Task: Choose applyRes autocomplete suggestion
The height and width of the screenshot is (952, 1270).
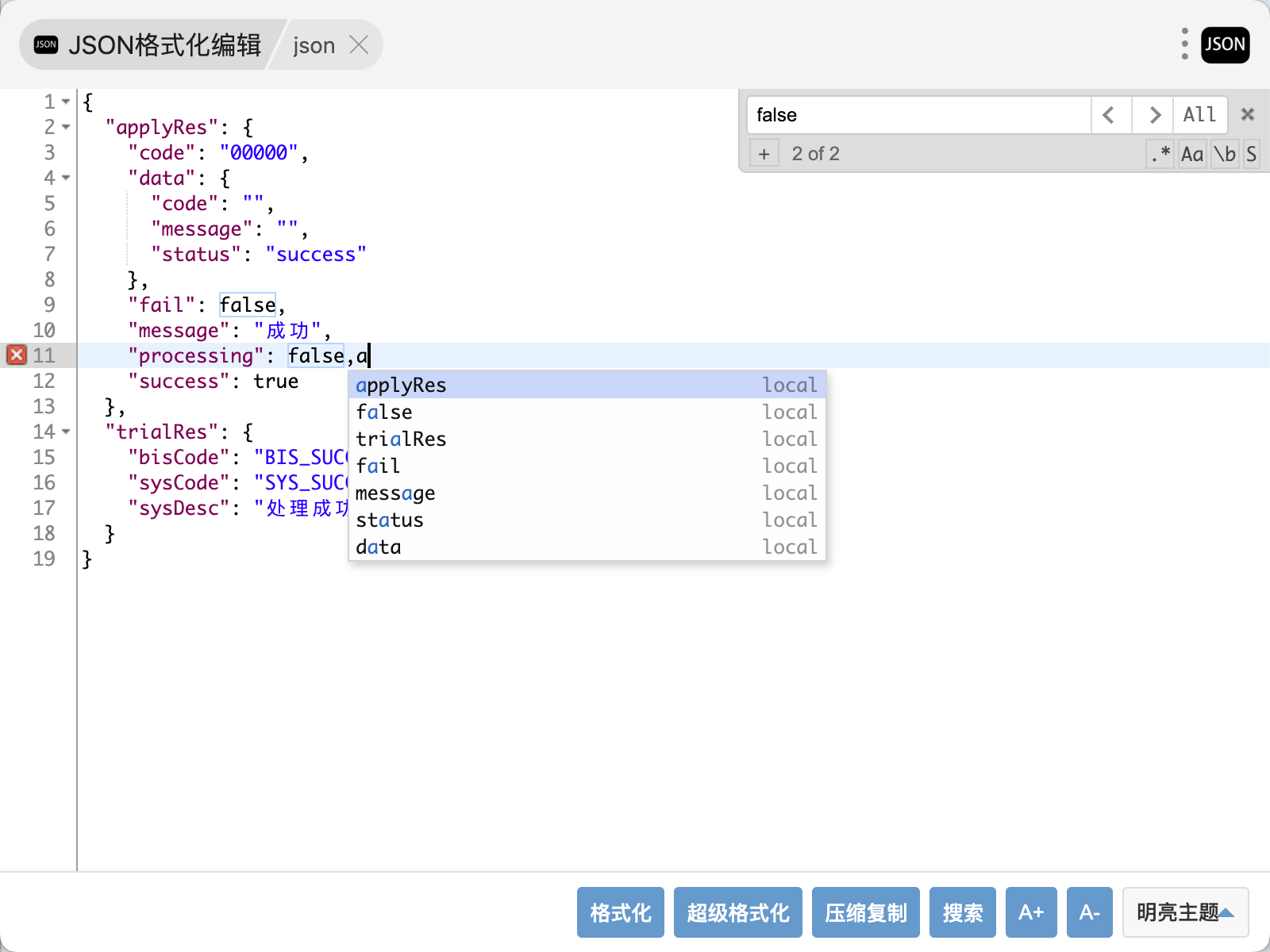Action: pyautogui.click(x=401, y=385)
